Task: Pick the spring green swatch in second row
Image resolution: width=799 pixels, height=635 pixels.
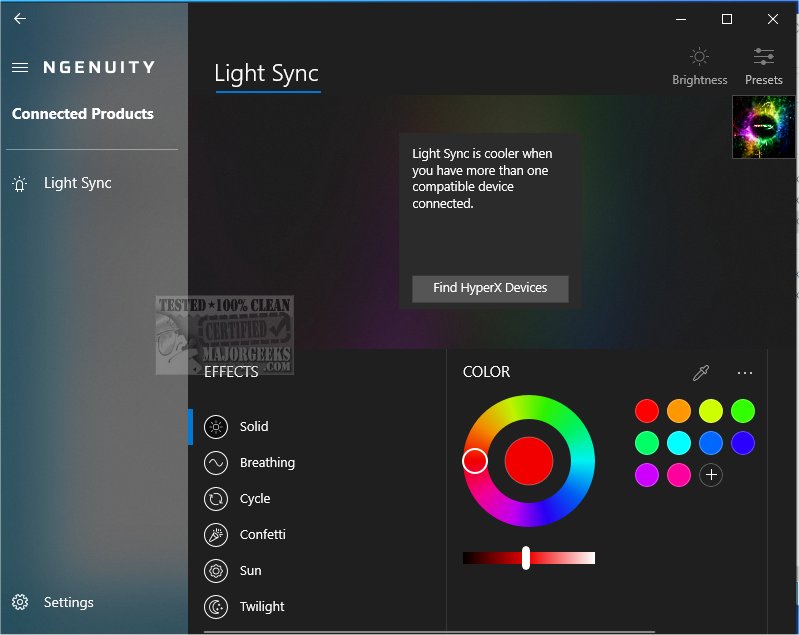Action: pyautogui.click(x=647, y=443)
